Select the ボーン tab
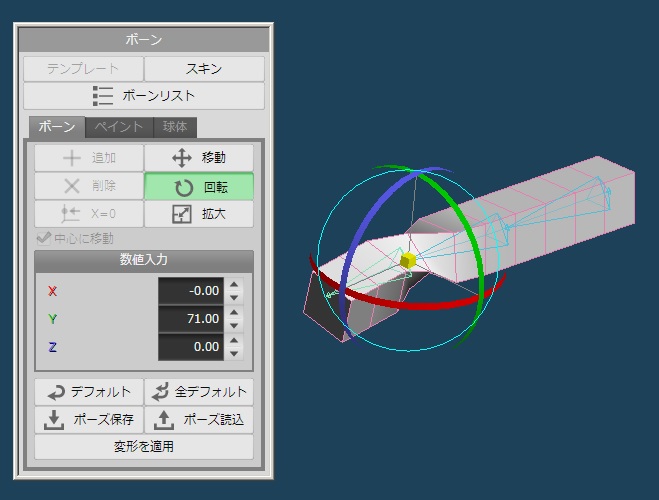Screen dimensions: 659x500 tap(57, 127)
